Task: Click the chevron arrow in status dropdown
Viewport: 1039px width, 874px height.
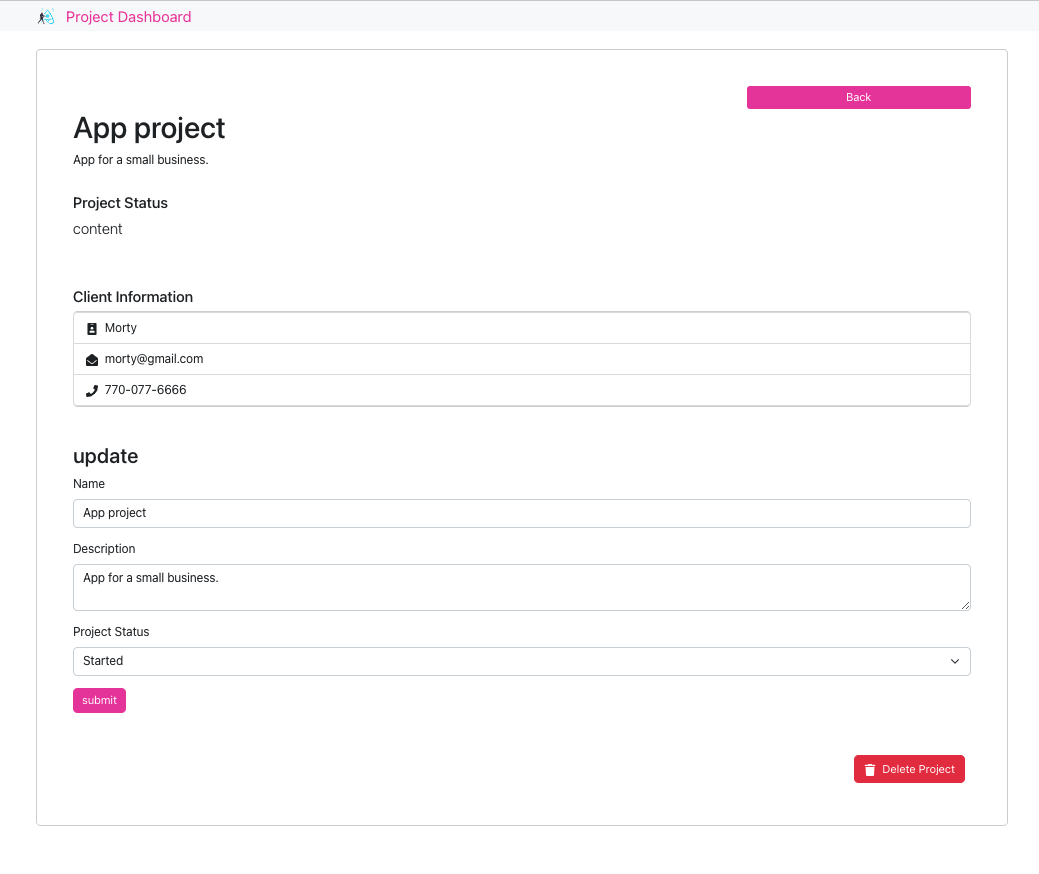Action: pyautogui.click(x=955, y=661)
